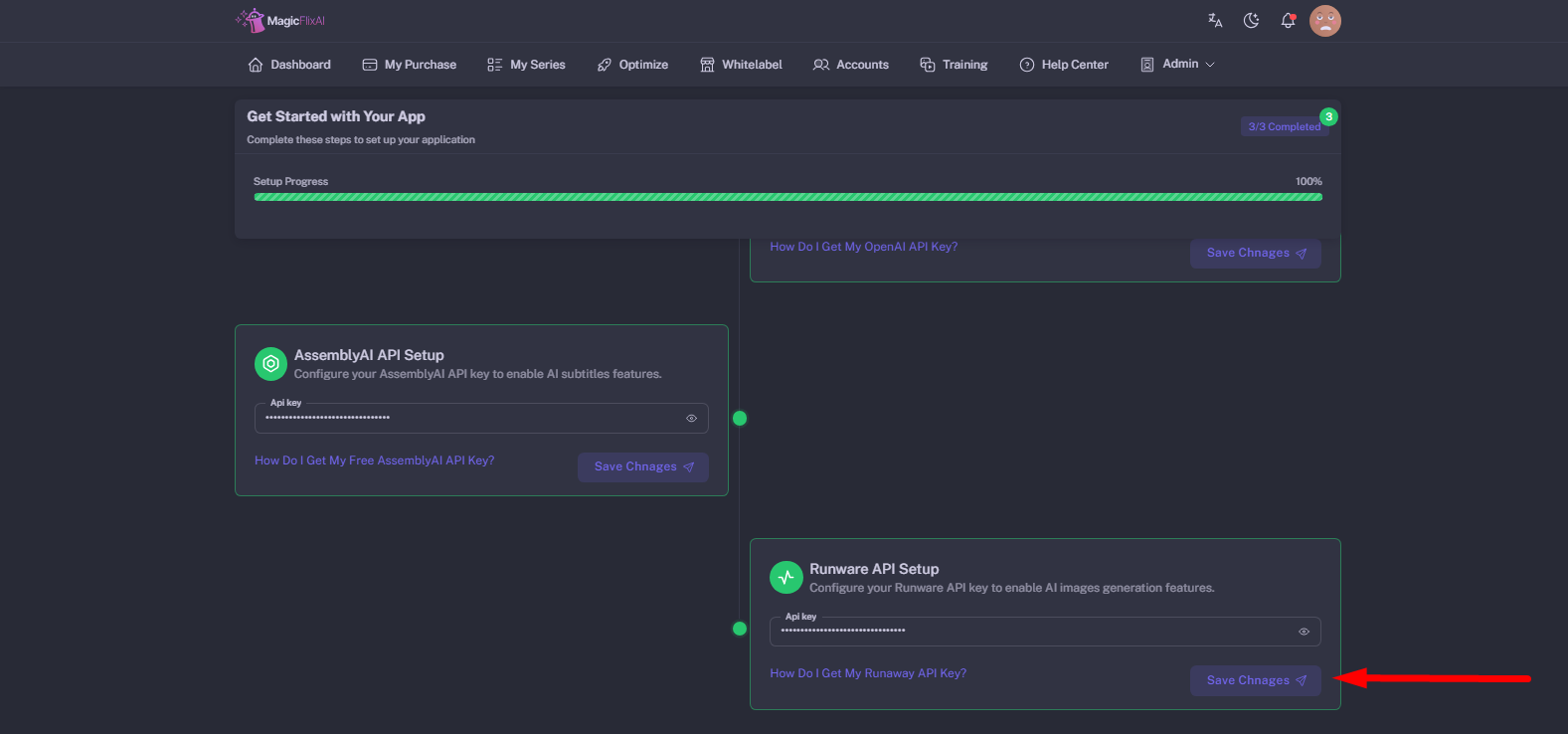This screenshot has height=734, width=1568.
Task: Click the AssemblyAI timeline step dot
Action: pos(740,418)
